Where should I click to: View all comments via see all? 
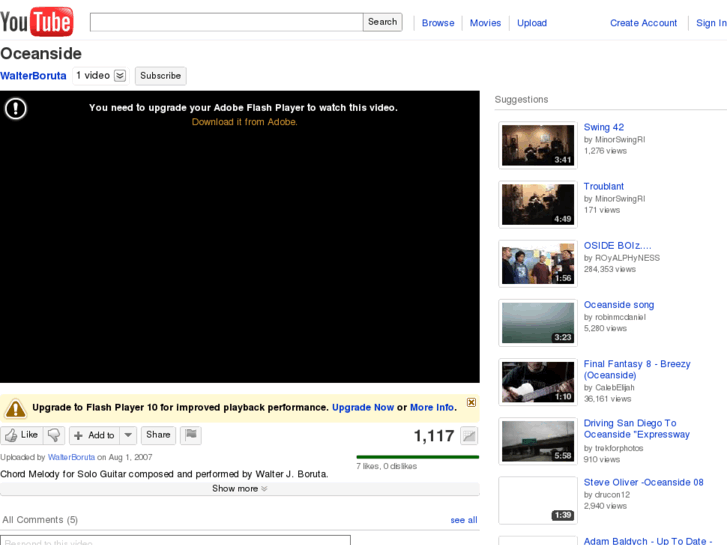464,520
